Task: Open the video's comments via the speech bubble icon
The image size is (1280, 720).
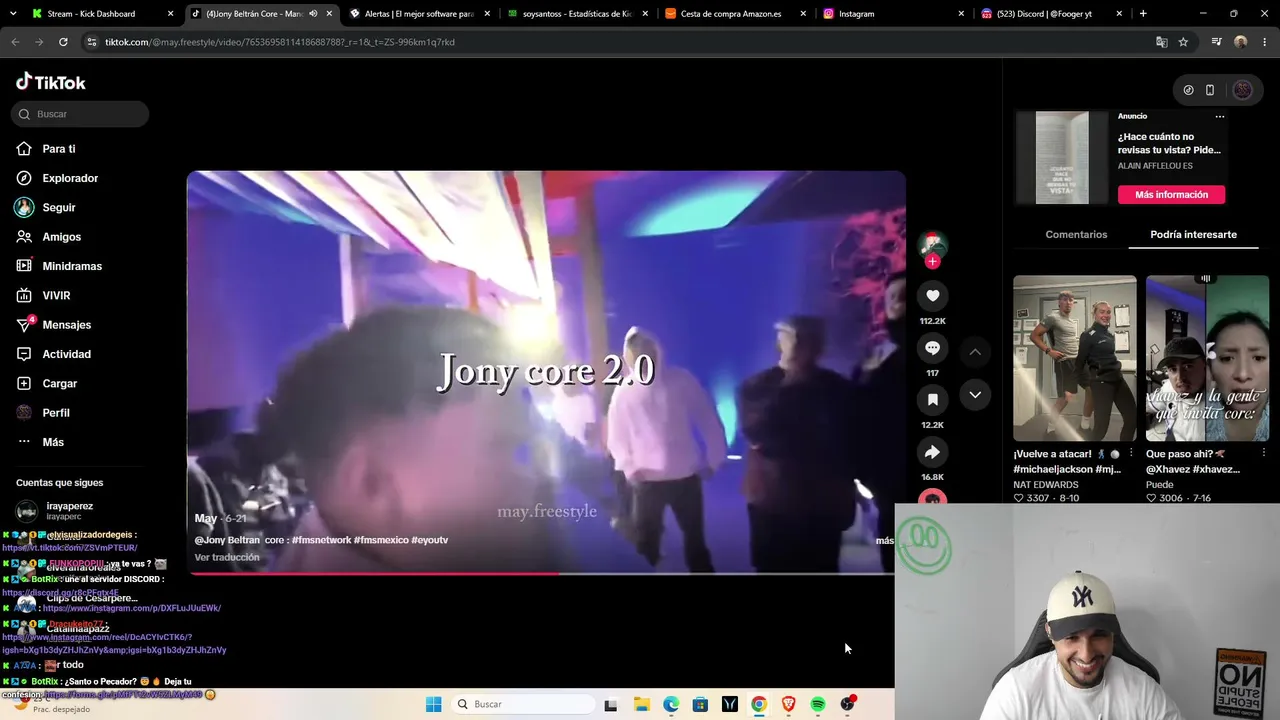Action: (x=932, y=347)
